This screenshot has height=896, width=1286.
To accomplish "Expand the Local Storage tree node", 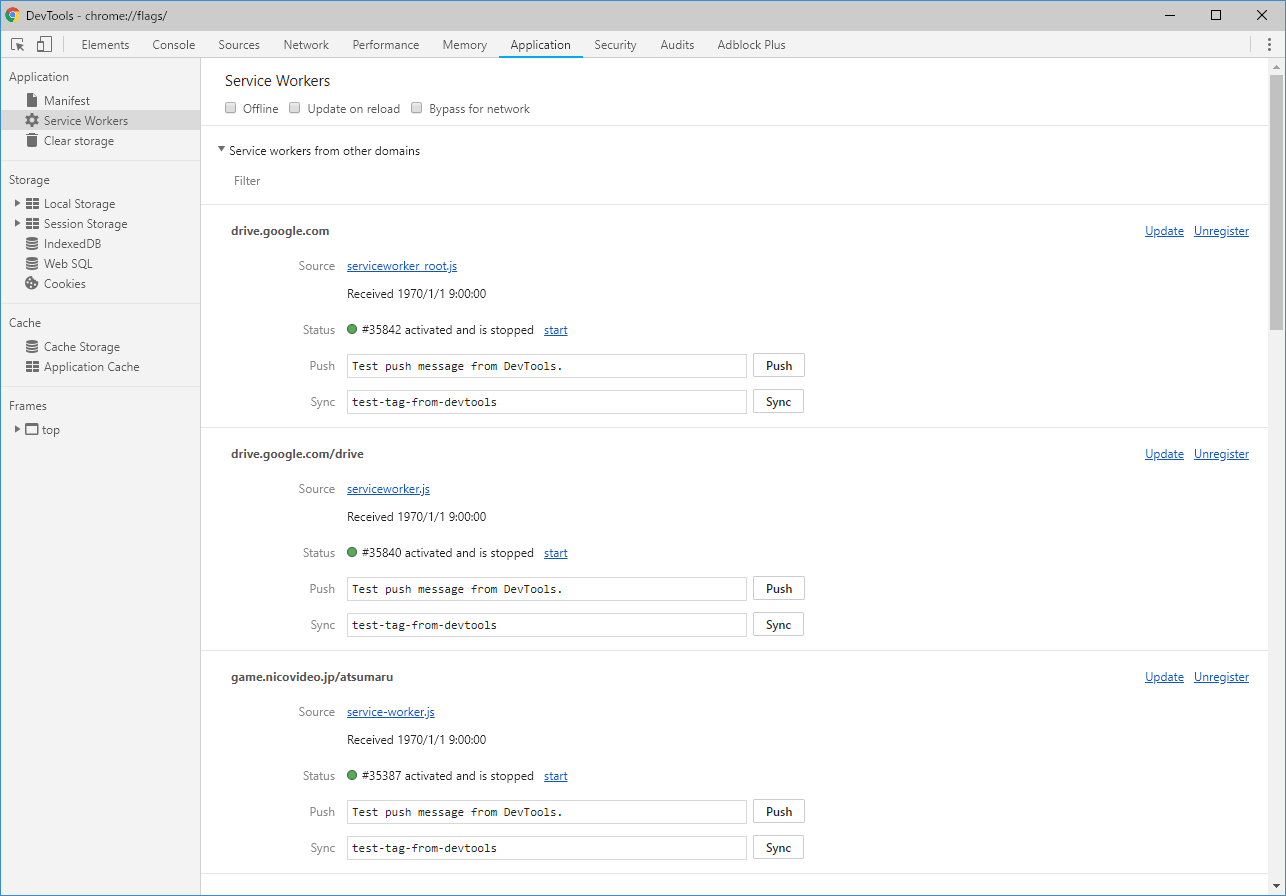I will [x=17, y=203].
